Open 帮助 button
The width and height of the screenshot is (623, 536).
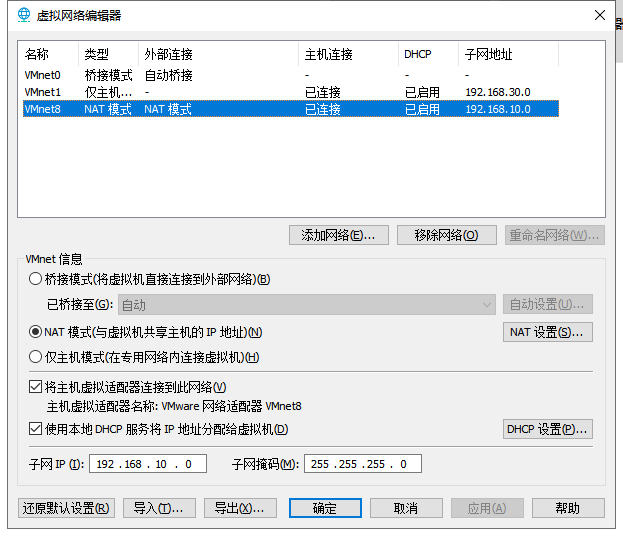point(568,508)
